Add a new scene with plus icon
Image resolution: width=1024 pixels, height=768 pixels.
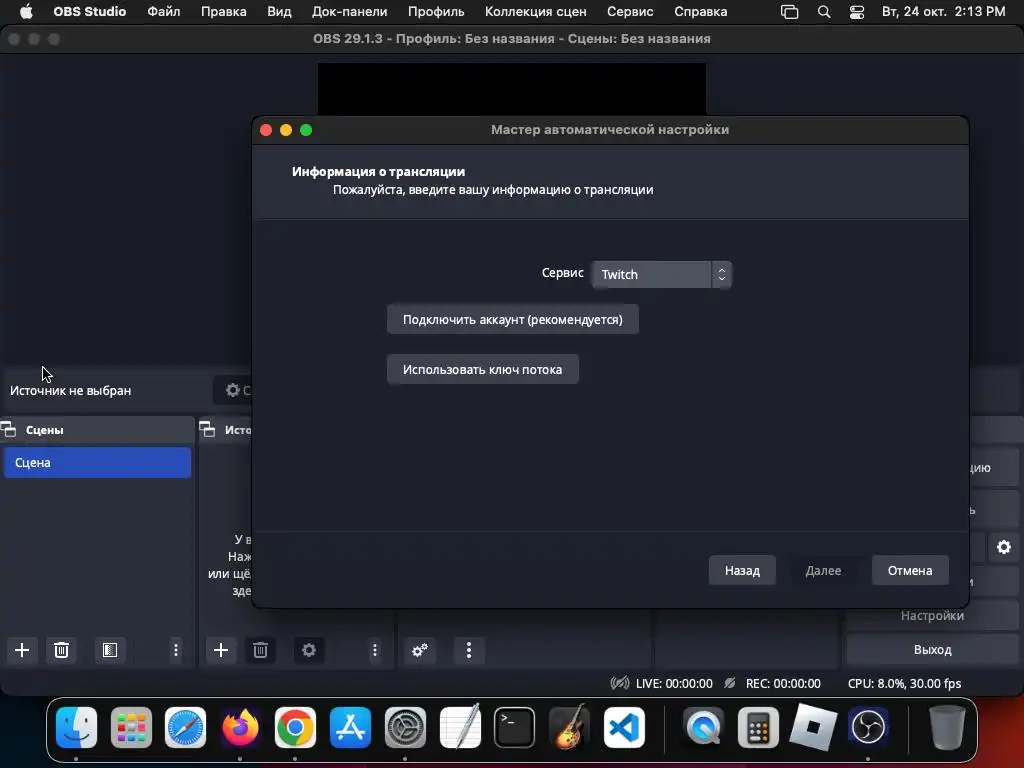point(22,650)
